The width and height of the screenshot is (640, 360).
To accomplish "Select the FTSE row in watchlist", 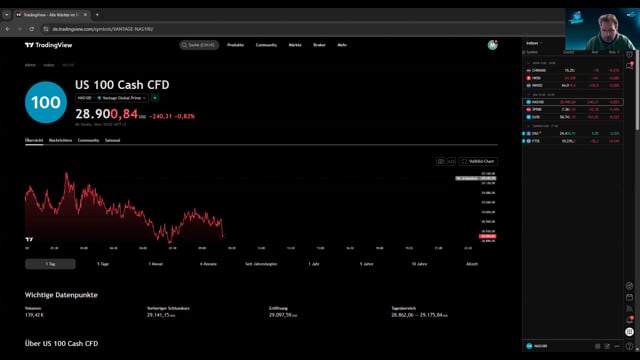I will point(573,141).
